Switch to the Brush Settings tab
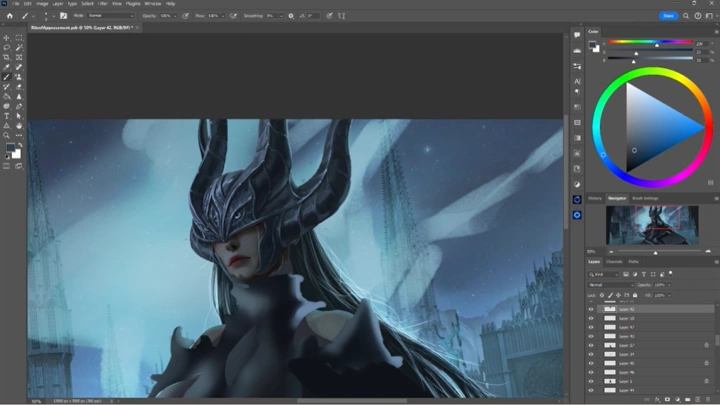This screenshot has width=720, height=405. point(645,198)
